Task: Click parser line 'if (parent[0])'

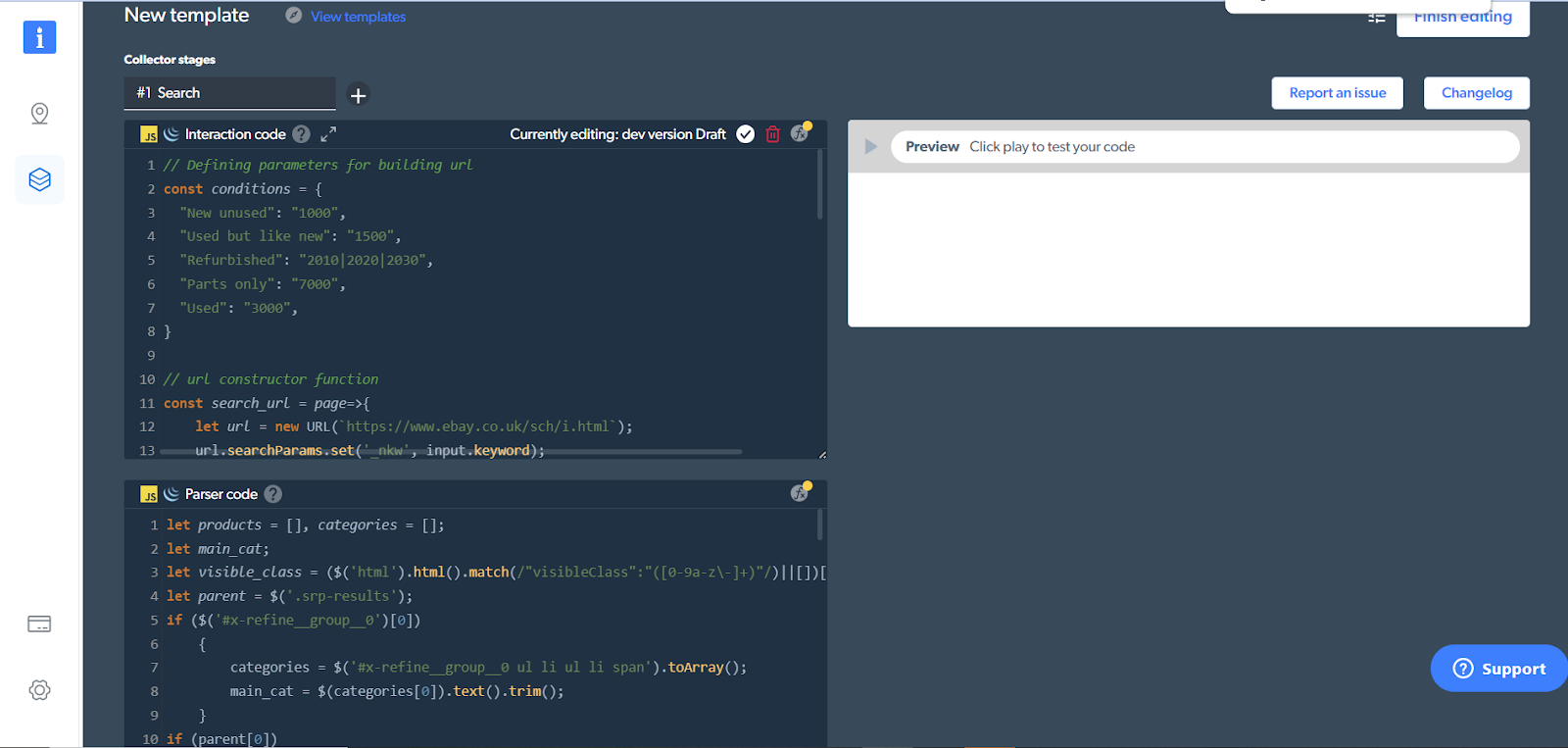Action: 222,739
